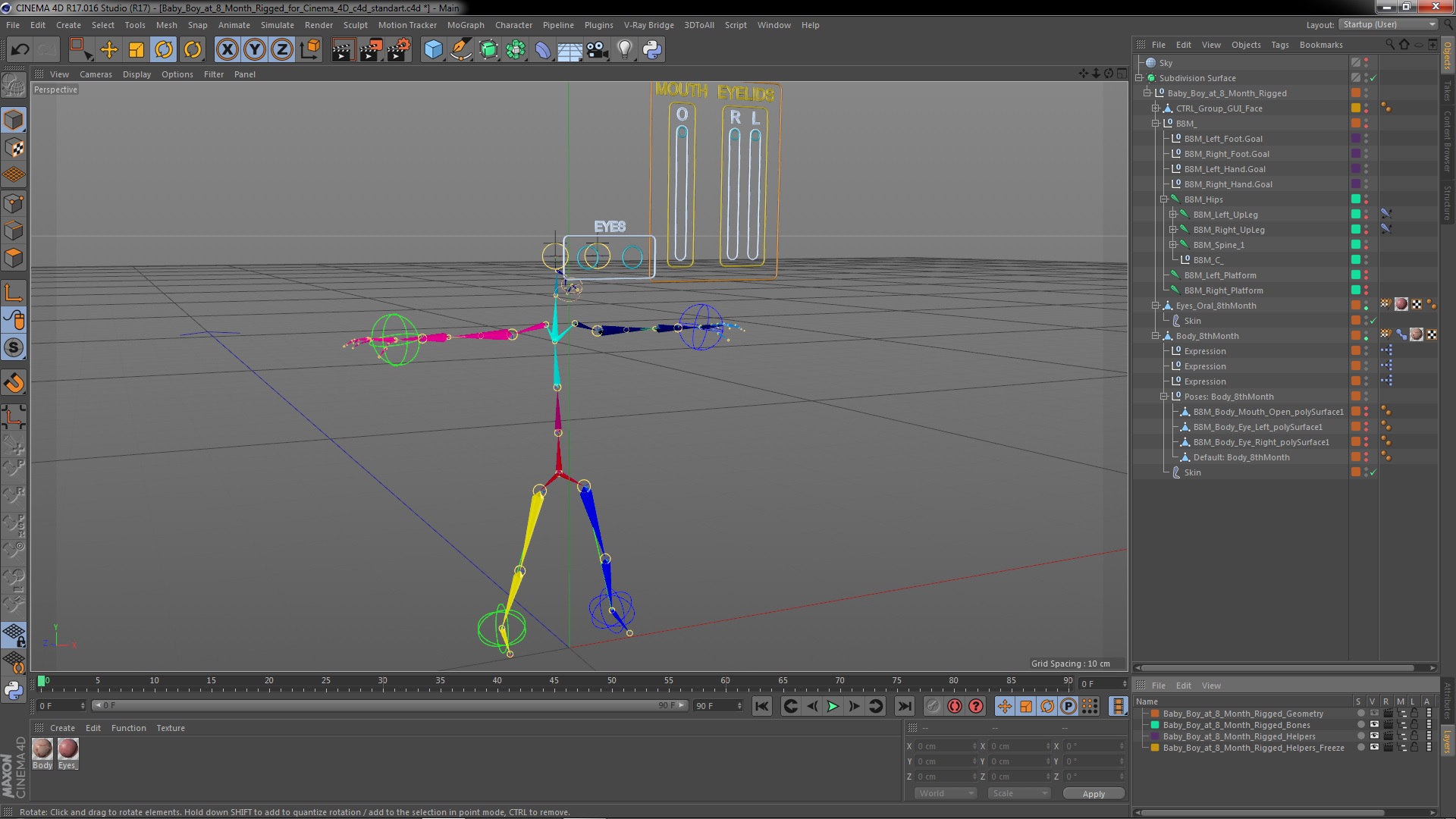Collapse the B8M_Hips joint
The image size is (1456, 819).
tap(1164, 199)
